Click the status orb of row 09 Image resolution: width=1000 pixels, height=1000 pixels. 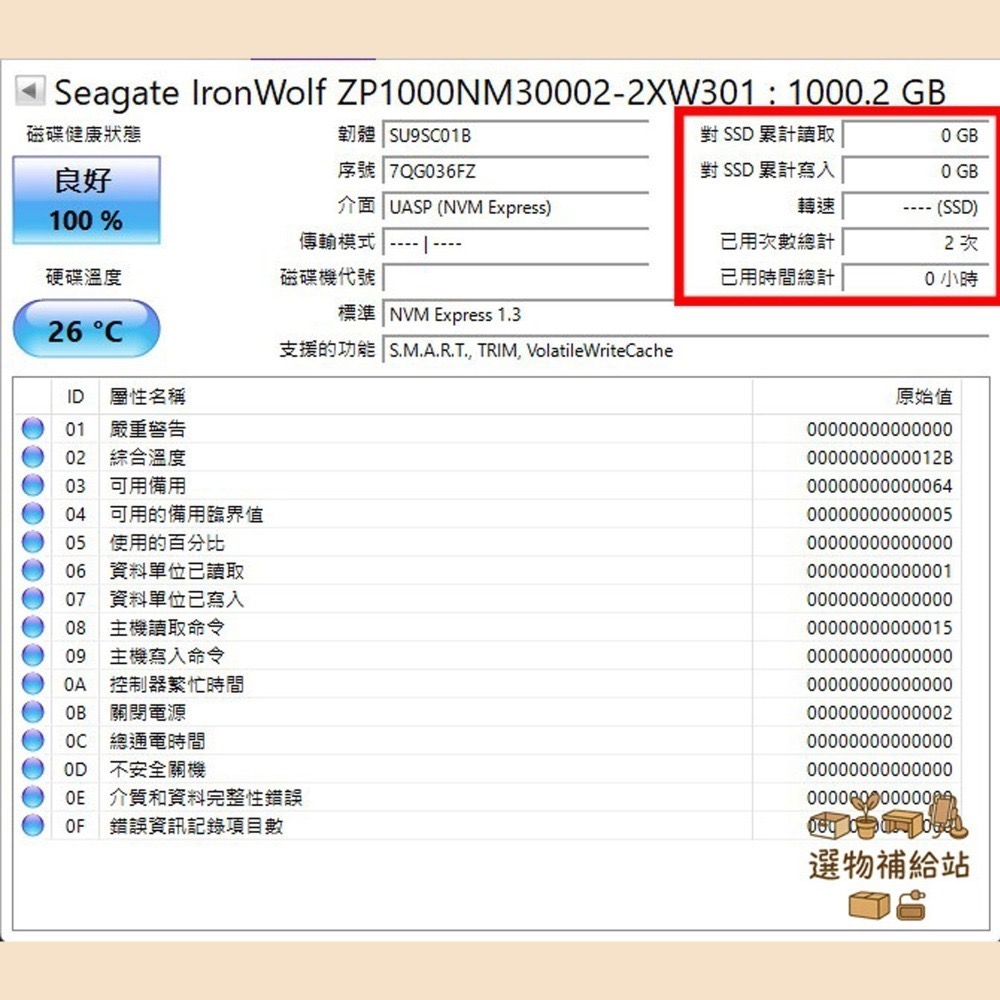click(33, 655)
